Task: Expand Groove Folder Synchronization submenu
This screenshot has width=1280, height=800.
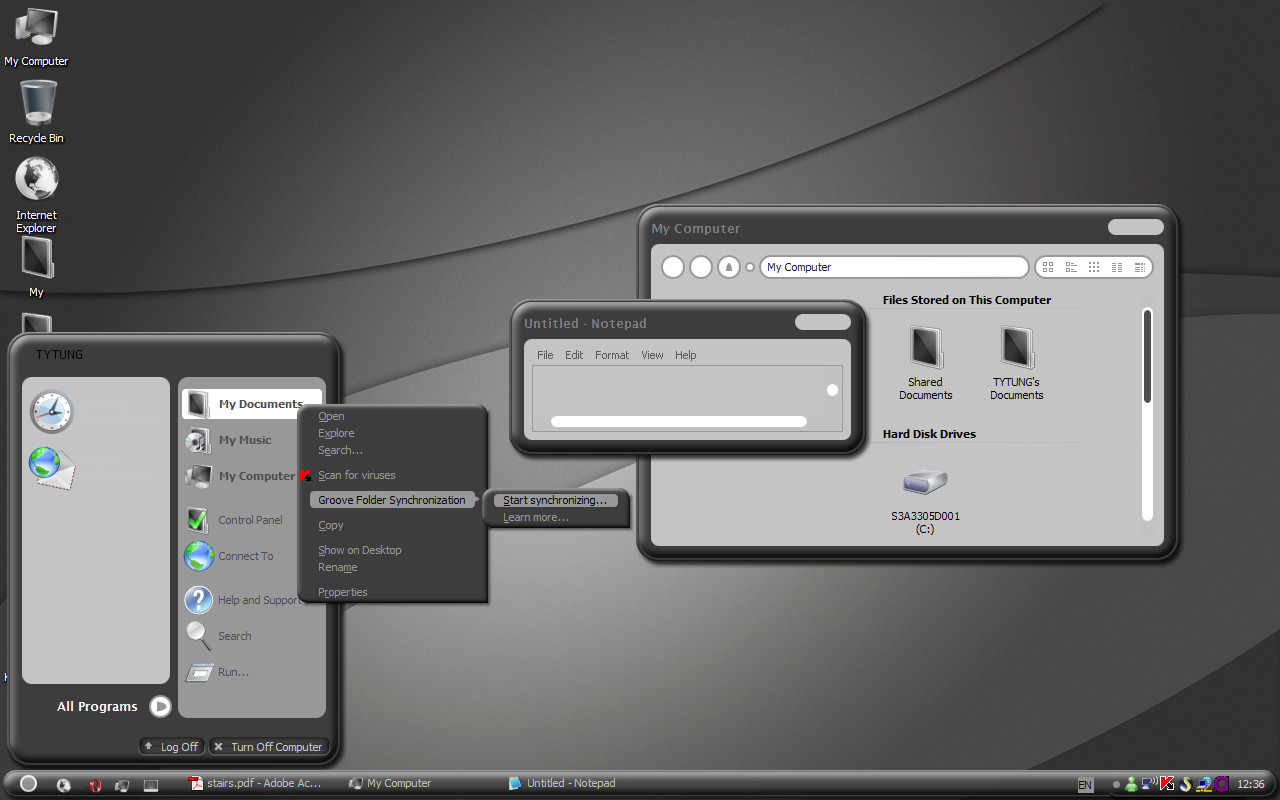Action: [x=393, y=500]
